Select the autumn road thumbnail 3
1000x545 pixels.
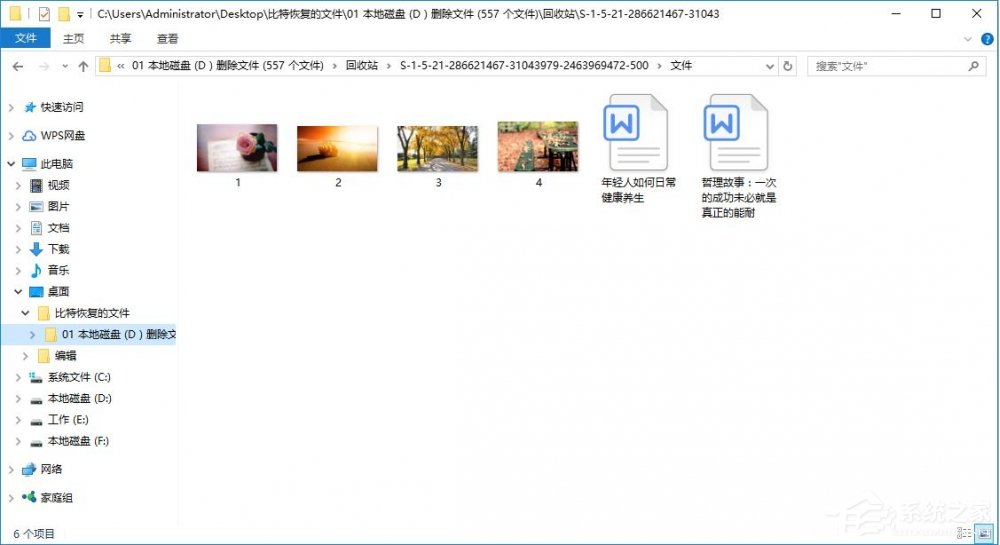437,148
